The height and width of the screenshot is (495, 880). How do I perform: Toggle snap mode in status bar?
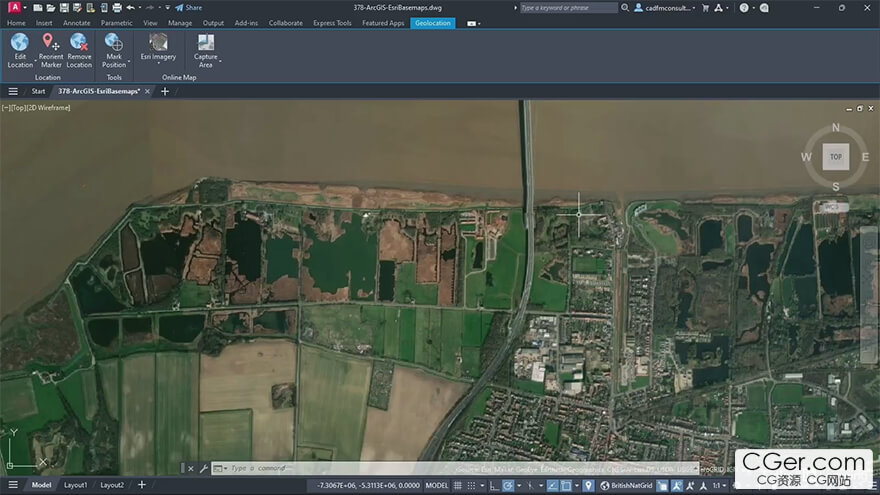471,485
